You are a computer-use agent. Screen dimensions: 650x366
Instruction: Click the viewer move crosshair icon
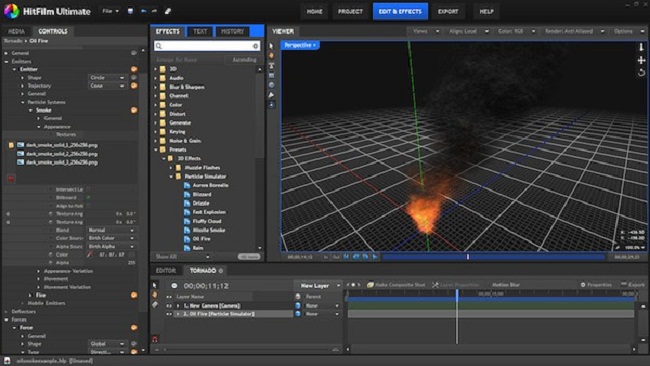(641, 60)
